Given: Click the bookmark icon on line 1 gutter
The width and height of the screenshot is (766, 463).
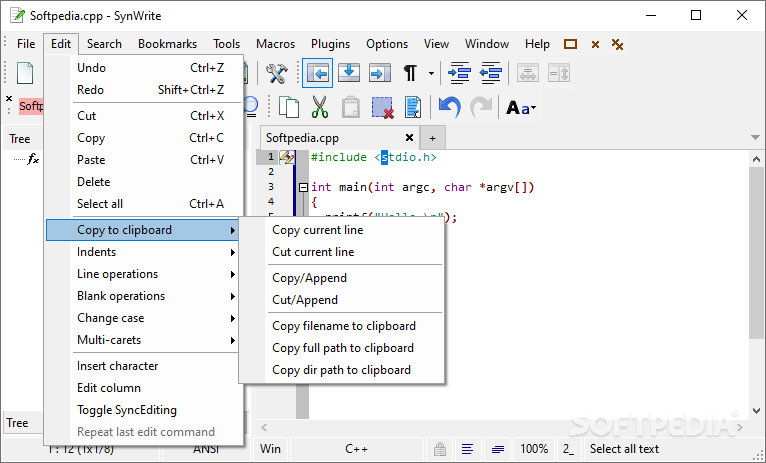Looking at the screenshot, I should tap(287, 157).
